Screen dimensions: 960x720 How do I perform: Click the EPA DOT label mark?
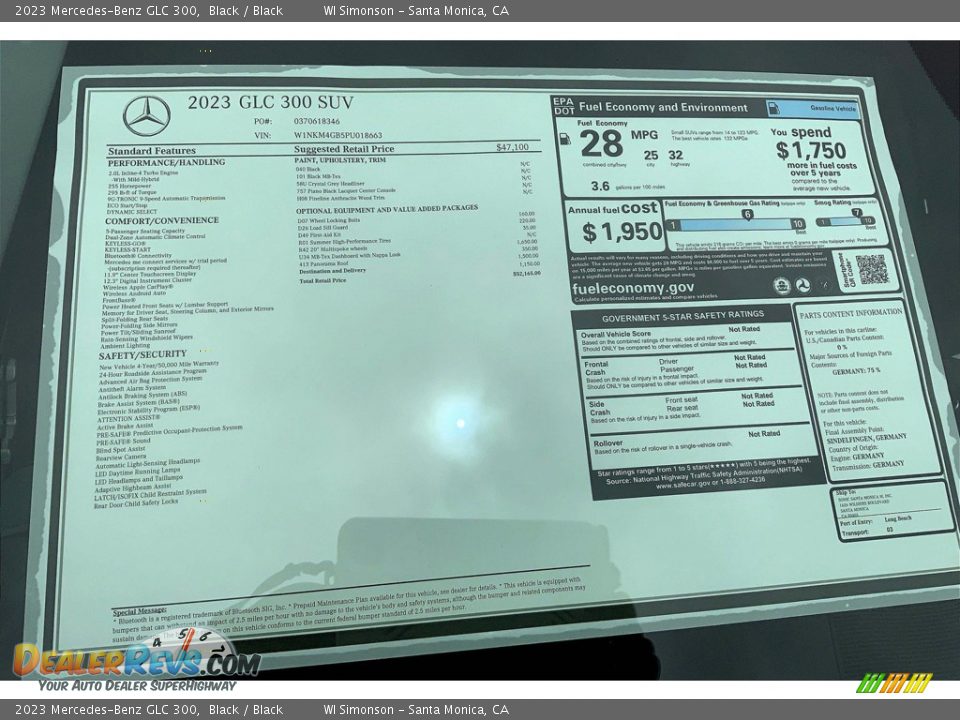coord(563,106)
